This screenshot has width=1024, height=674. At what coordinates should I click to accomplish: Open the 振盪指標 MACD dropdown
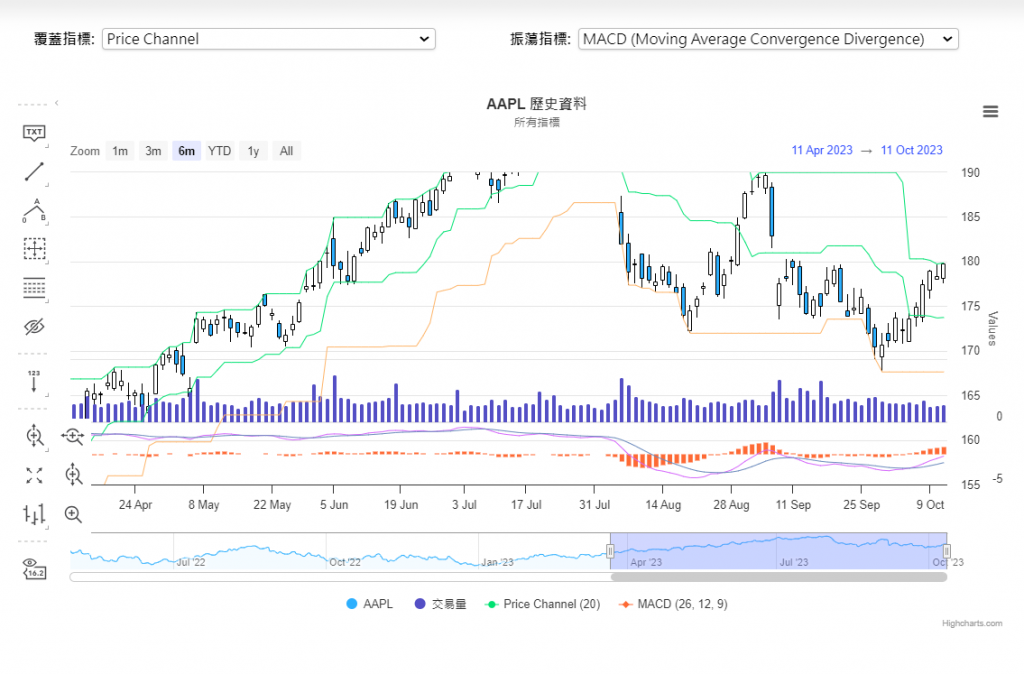coord(768,39)
